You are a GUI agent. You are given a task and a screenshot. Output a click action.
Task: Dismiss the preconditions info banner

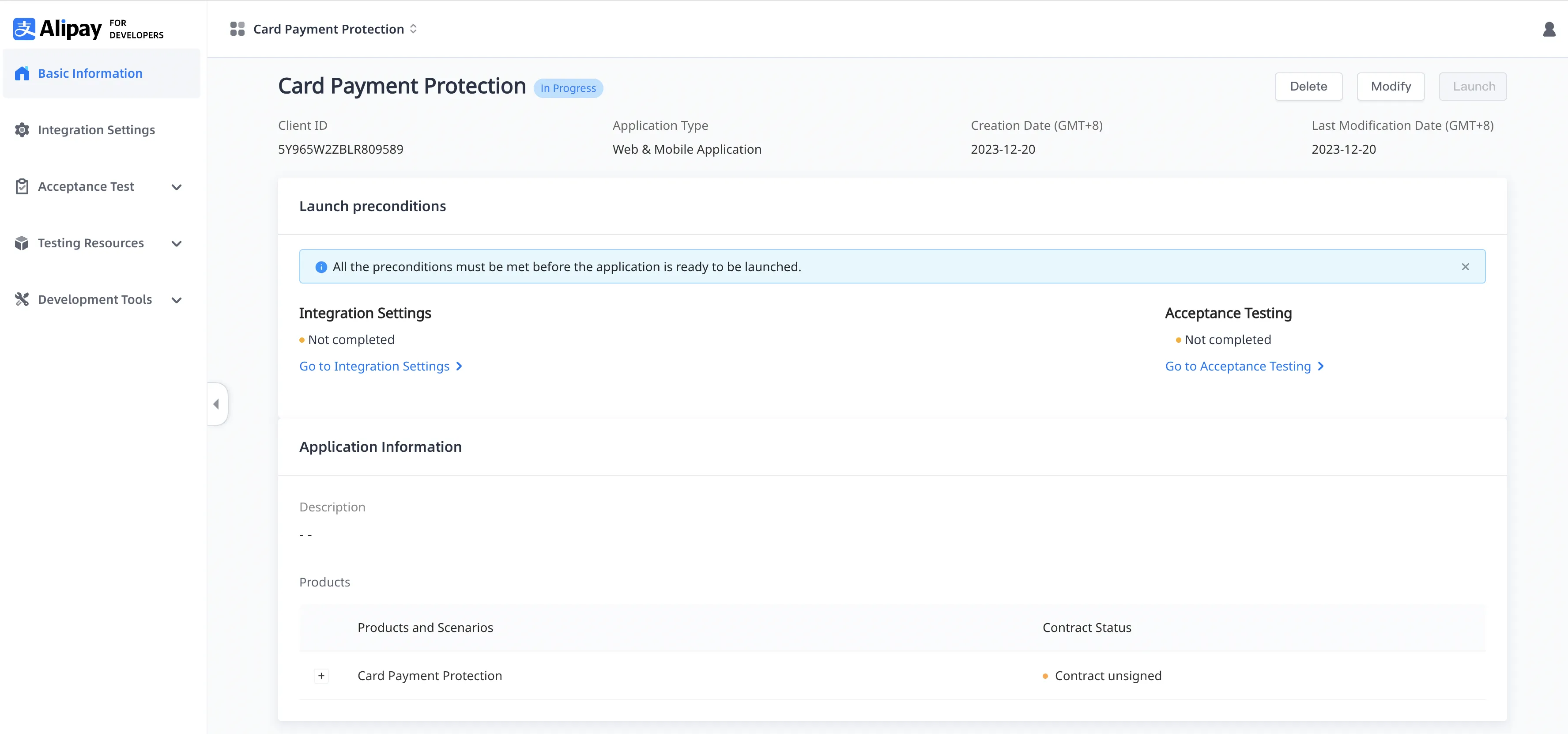click(x=1465, y=267)
